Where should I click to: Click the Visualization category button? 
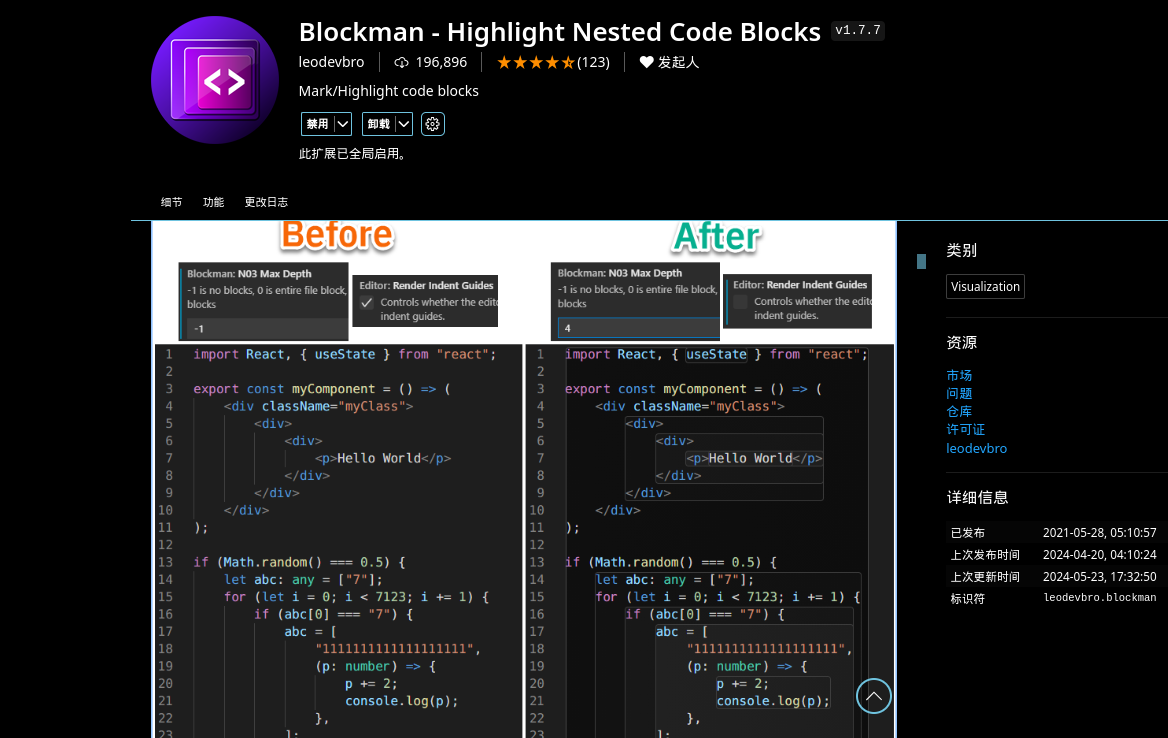pos(984,286)
